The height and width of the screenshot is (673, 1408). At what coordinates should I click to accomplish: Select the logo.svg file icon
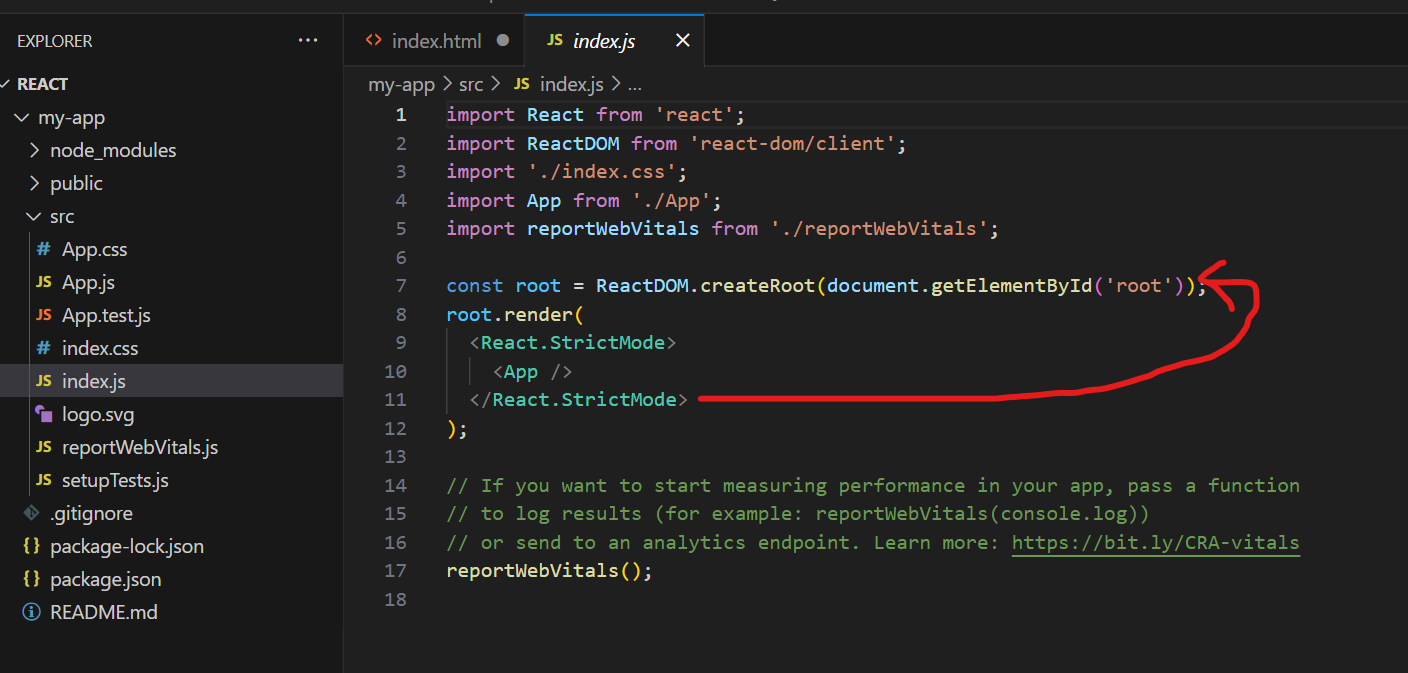coord(43,414)
